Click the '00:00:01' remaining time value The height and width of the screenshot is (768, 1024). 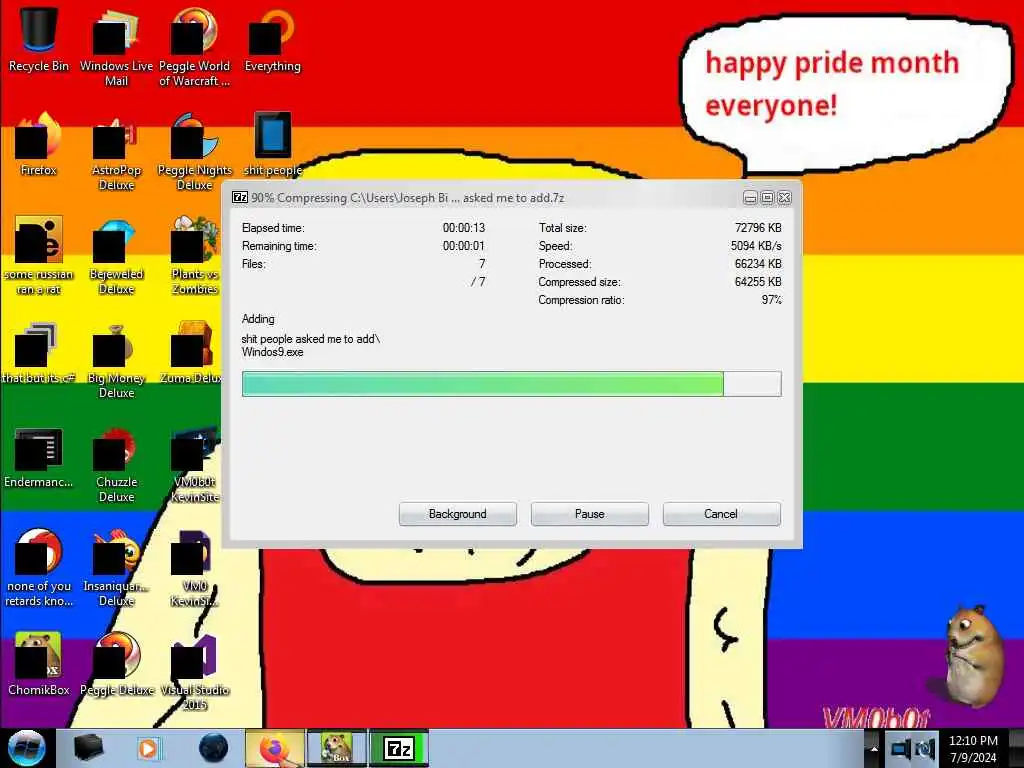tap(464, 246)
